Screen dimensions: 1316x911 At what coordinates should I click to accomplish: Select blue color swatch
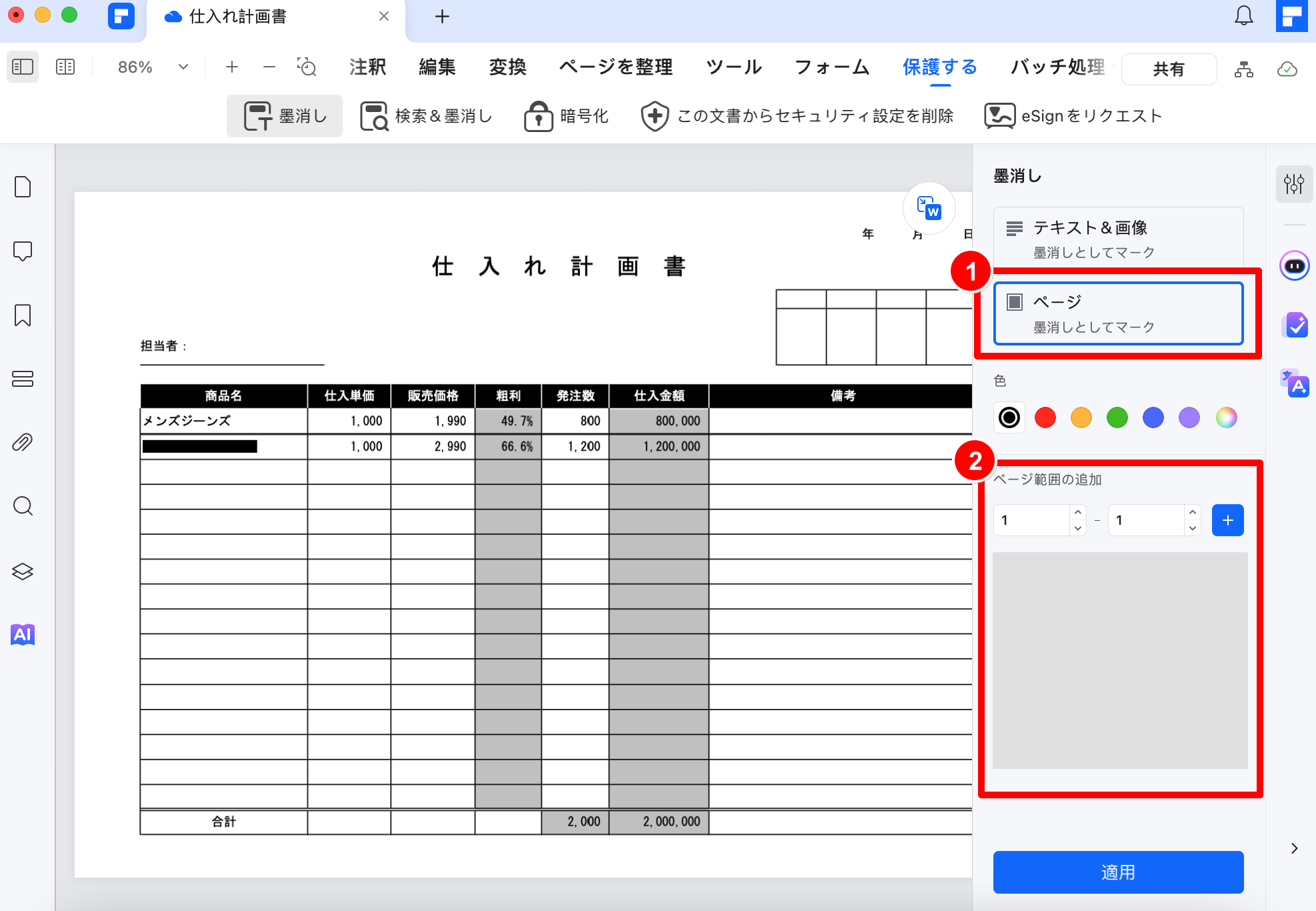pos(1153,417)
